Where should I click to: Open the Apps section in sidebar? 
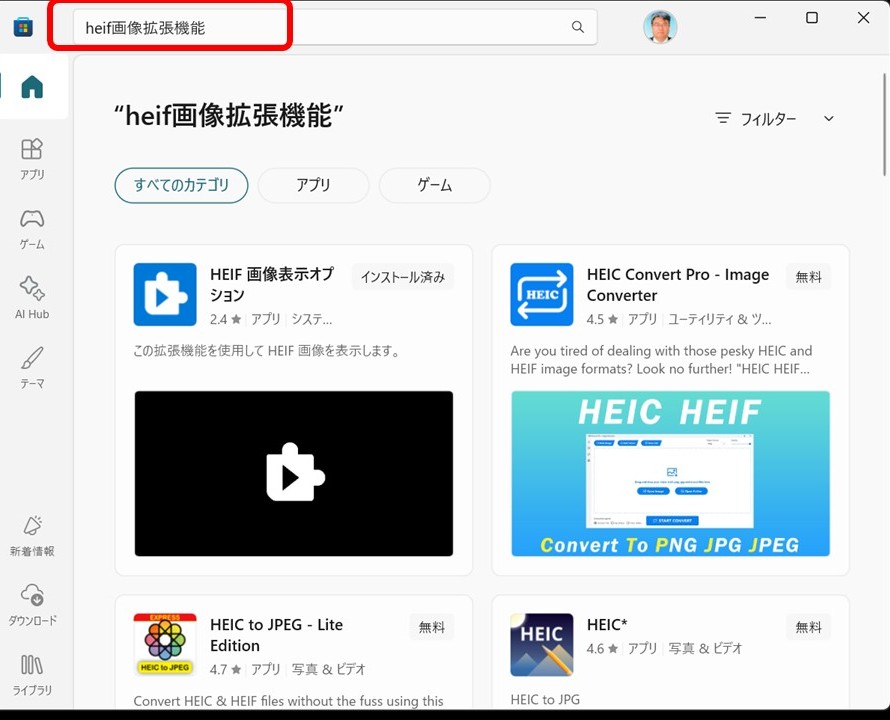coord(32,158)
